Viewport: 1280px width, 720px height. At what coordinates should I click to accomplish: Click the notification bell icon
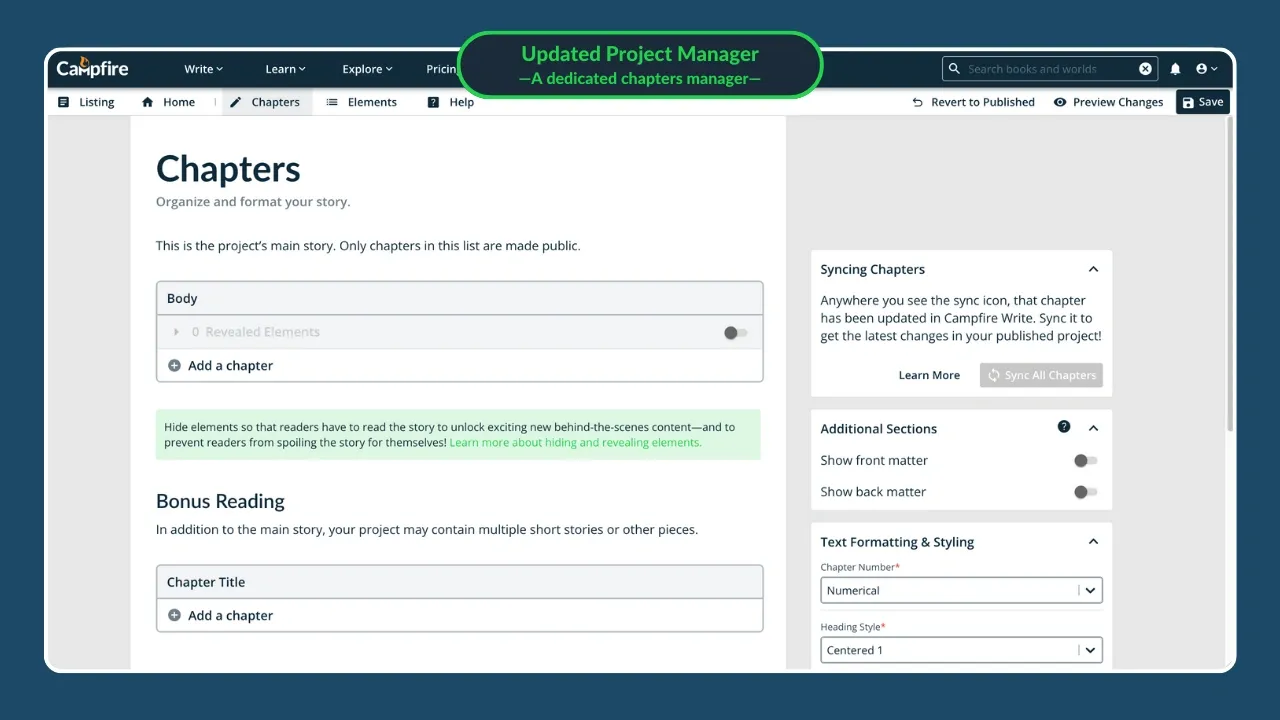(x=1175, y=69)
